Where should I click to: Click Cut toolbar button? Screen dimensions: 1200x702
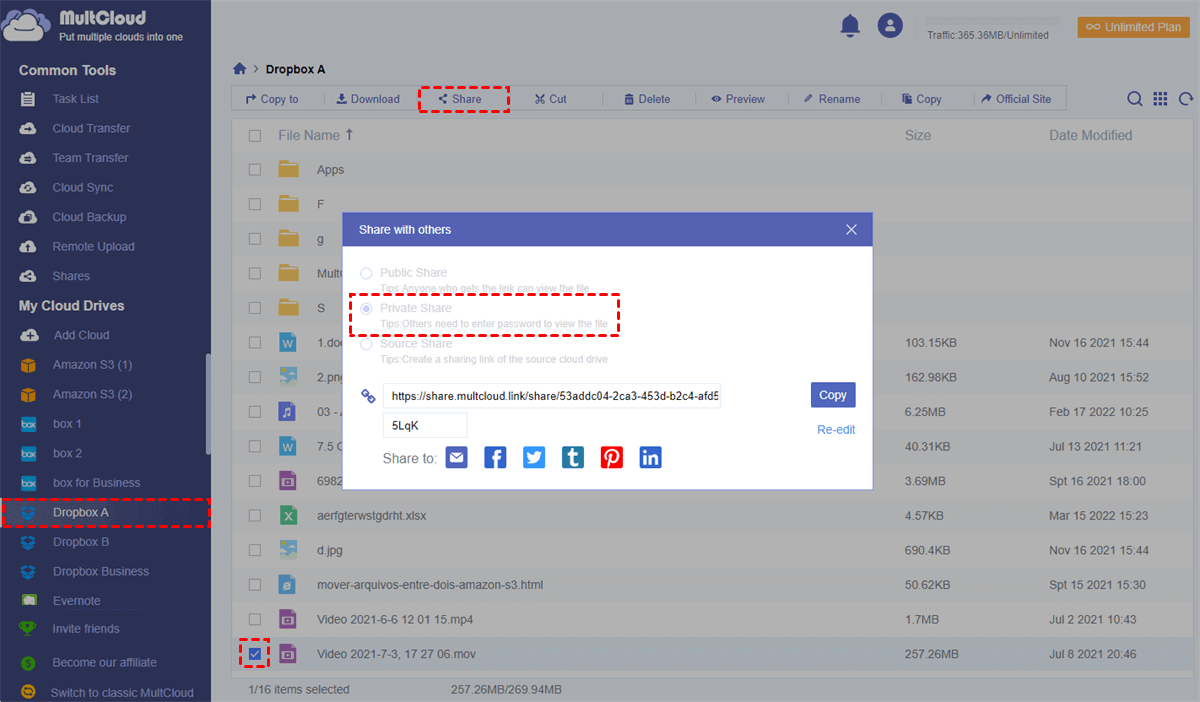click(x=551, y=99)
